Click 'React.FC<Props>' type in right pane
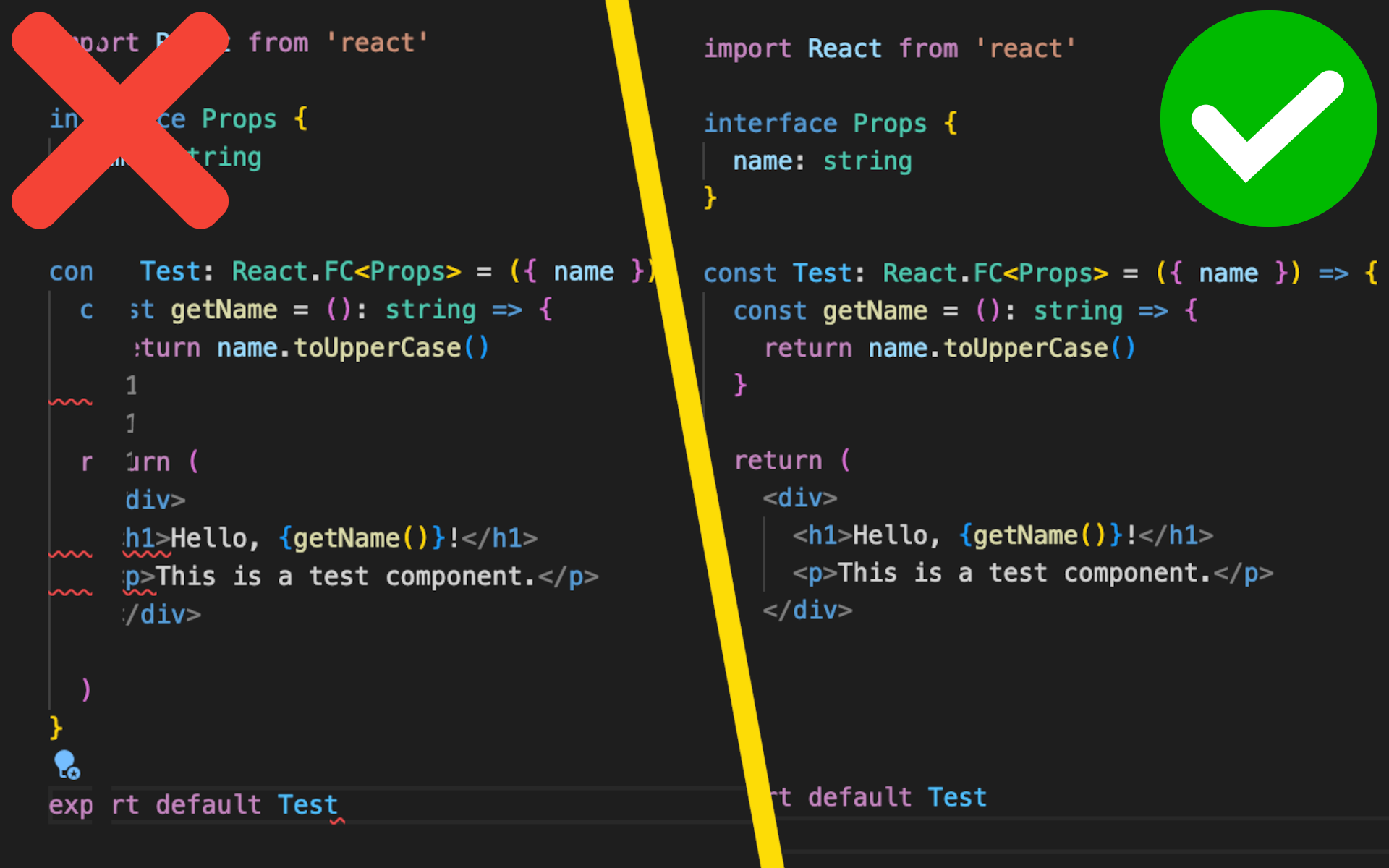 [x=995, y=273]
